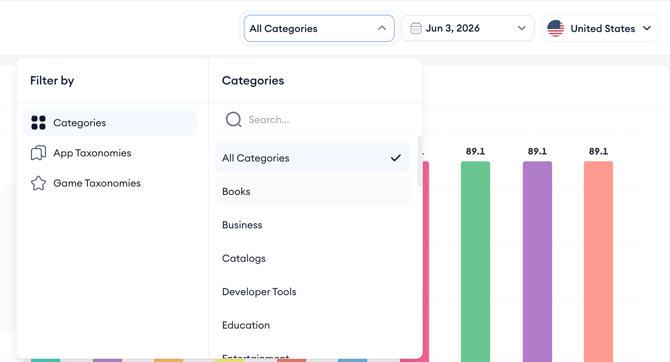This screenshot has height=362, width=670.
Task: Select Categories in Filter by list
Action: point(110,123)
